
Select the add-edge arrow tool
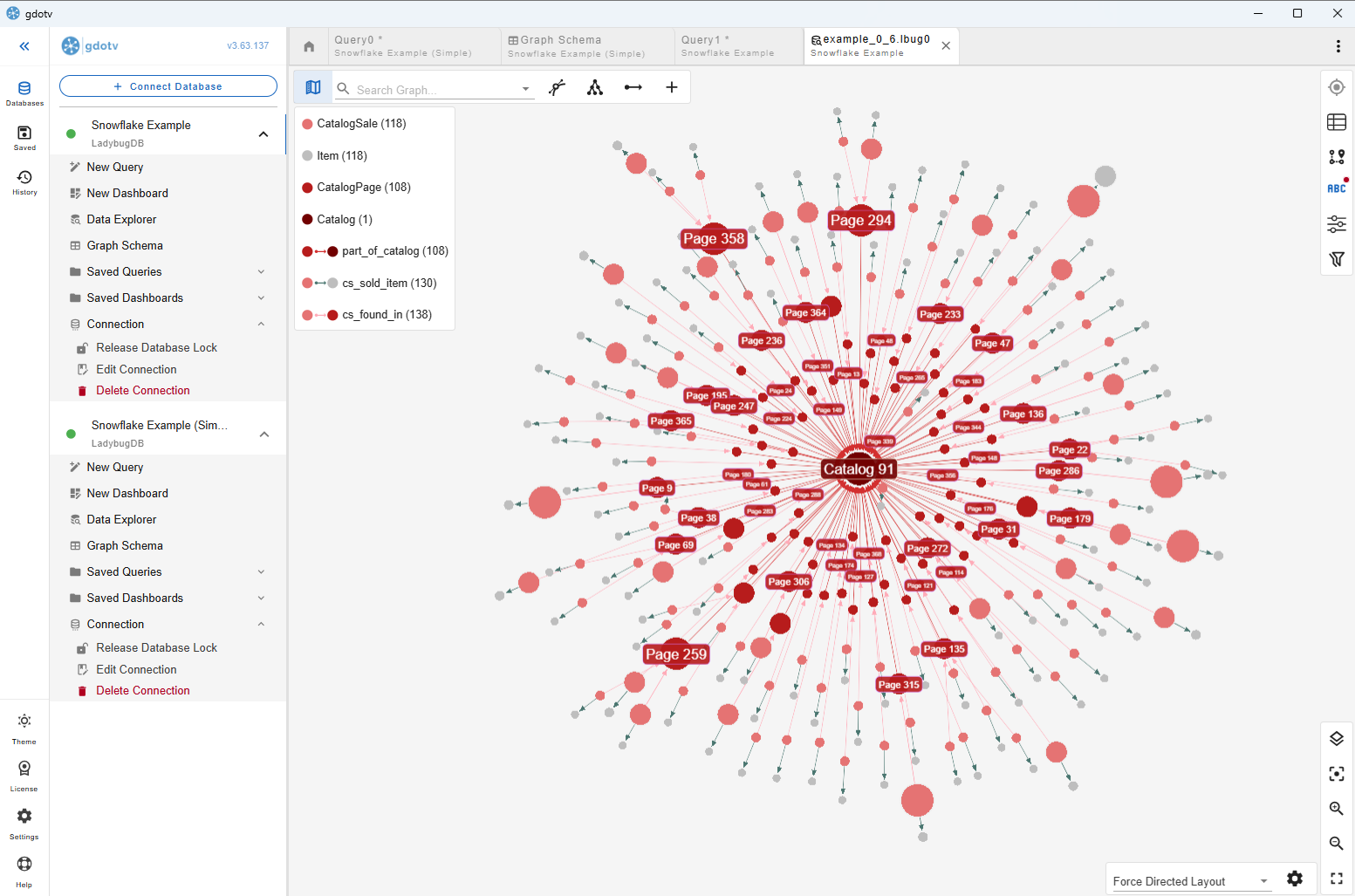633,87
